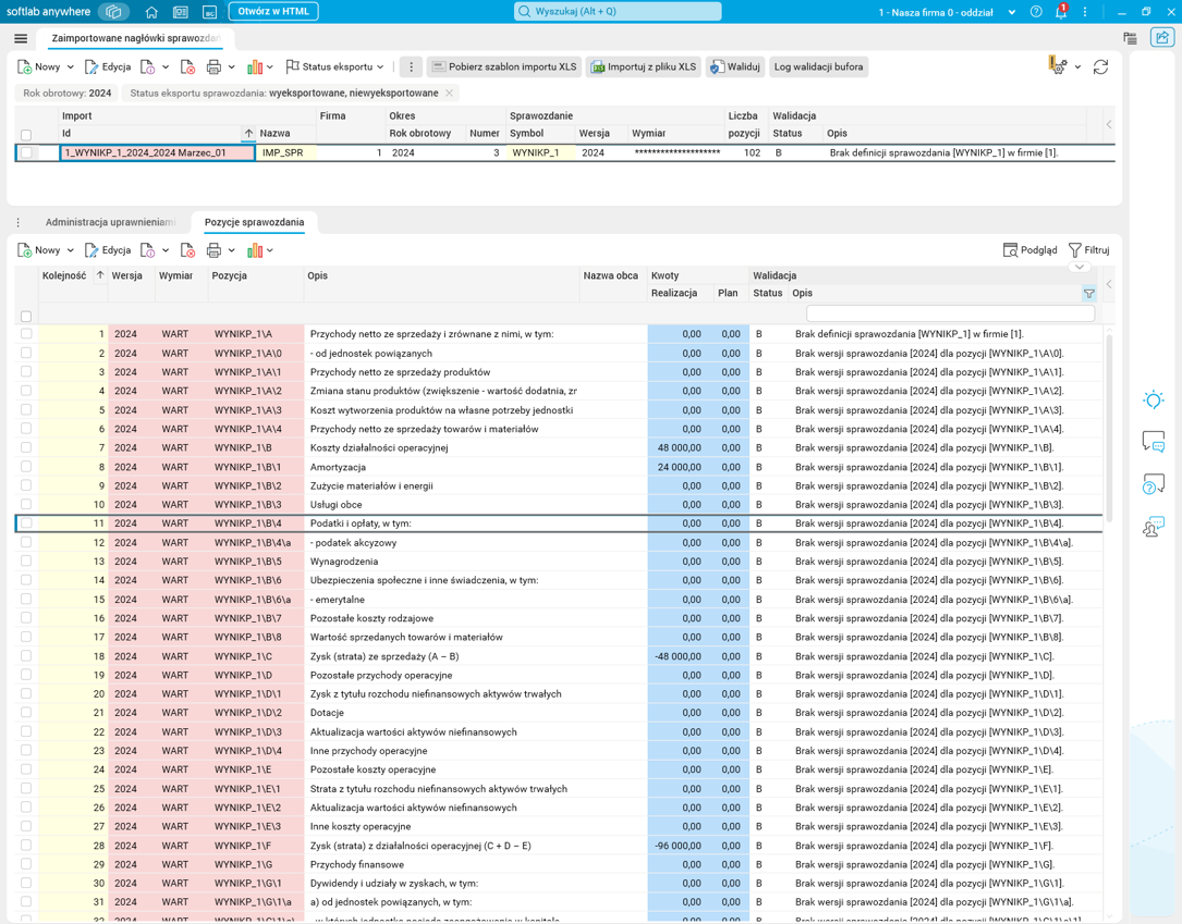Image resolution: width=1183 pixels, height=924 pixels.
Task: Open the notifications bell icon
Action: [x=1060, y=12]
